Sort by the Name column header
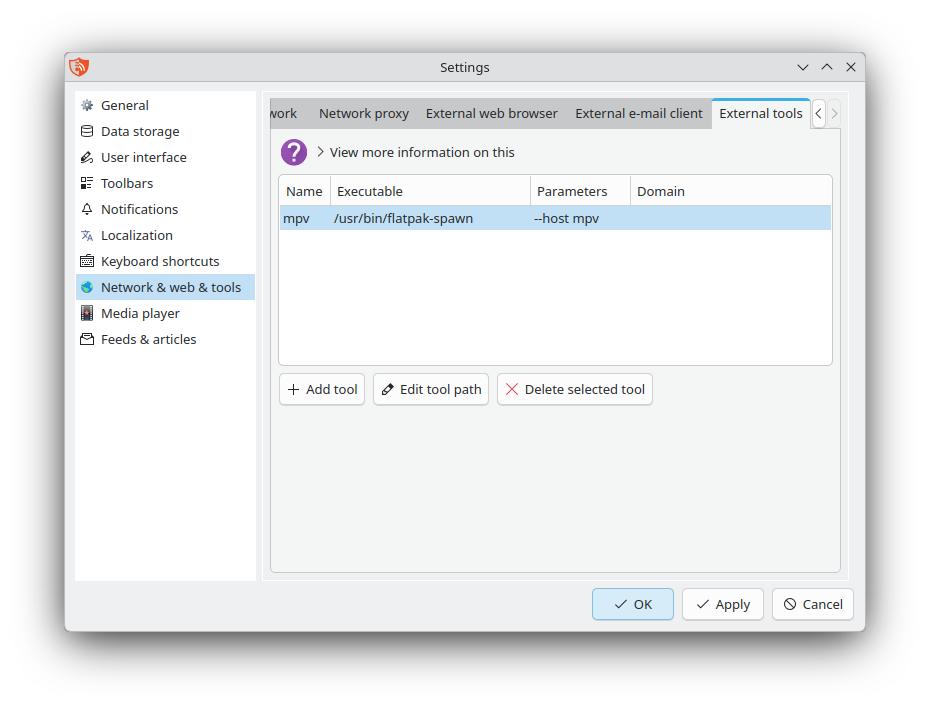 (304, 192)
